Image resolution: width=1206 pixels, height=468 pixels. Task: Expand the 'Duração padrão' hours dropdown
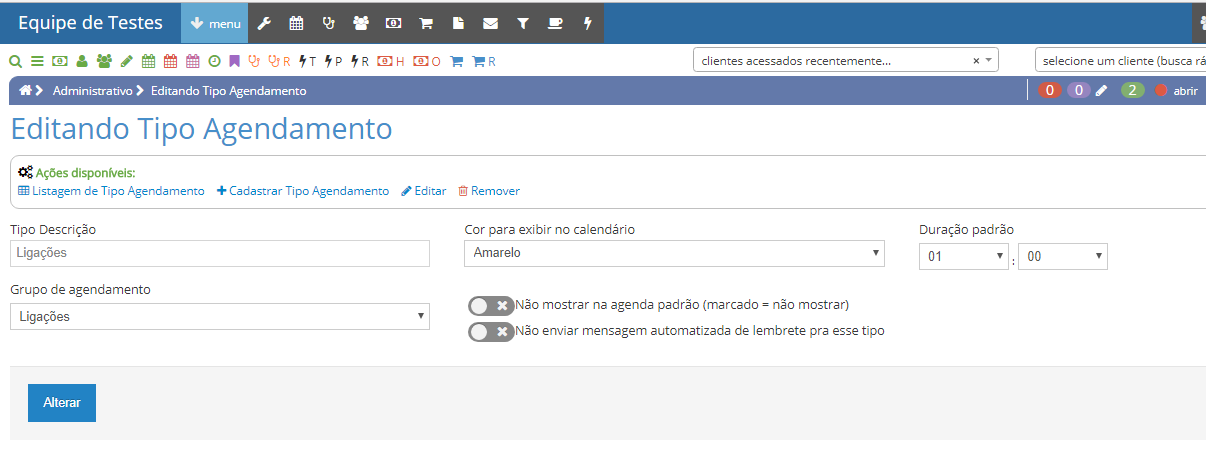(x=964, y=257)
